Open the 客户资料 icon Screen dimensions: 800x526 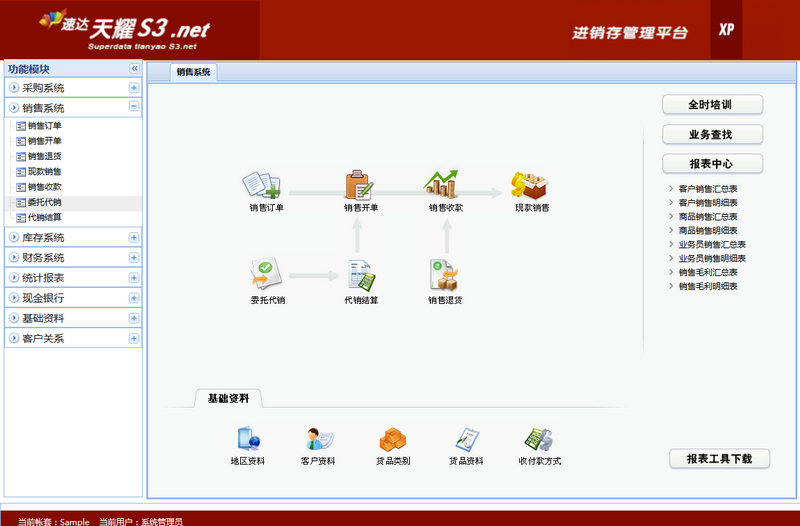click(x=318, y=440)
